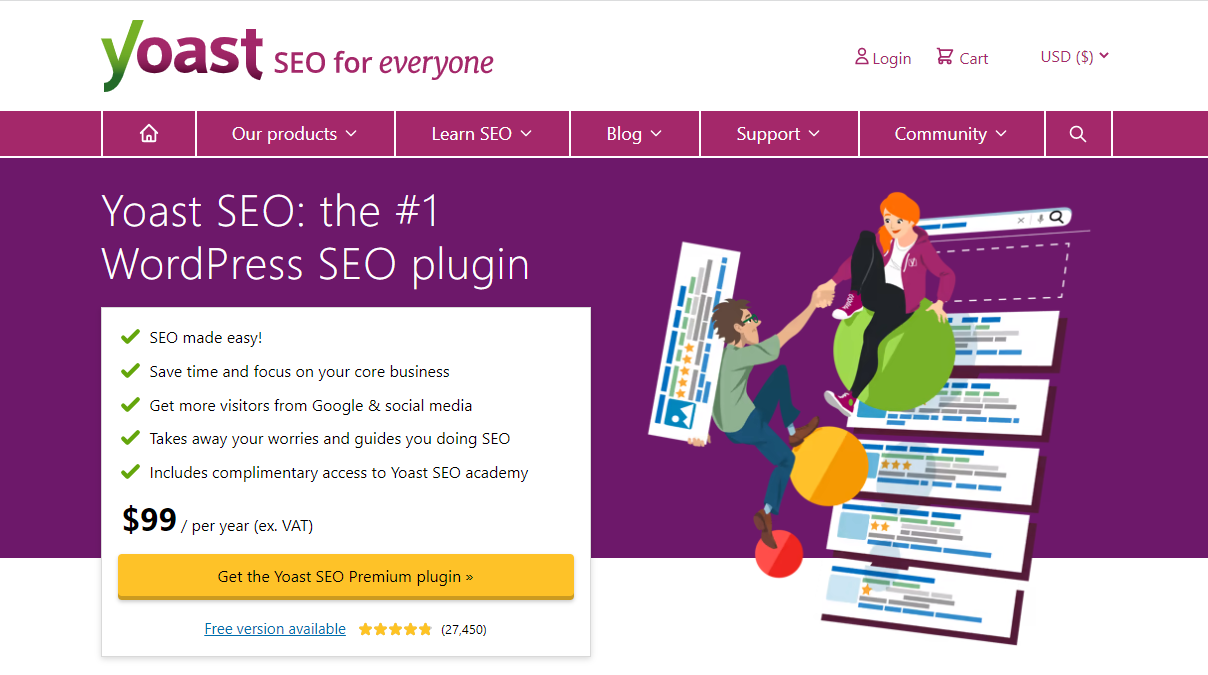Click the green checkmark beside 'SEO made easy!'
The height and width of the screenshot is (675, 1208).
click(x=130, y=337)
